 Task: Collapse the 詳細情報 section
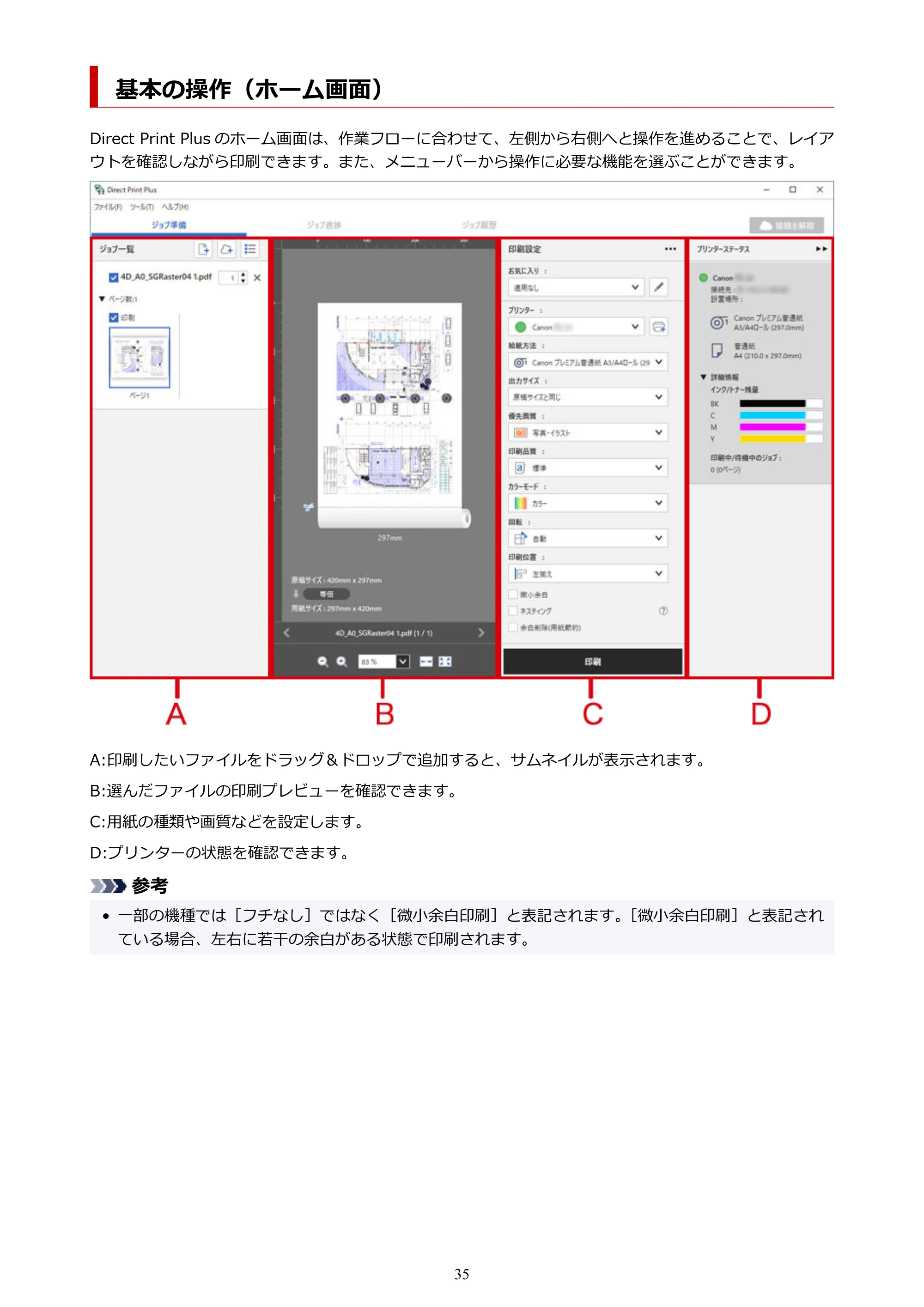pos(704,377)
